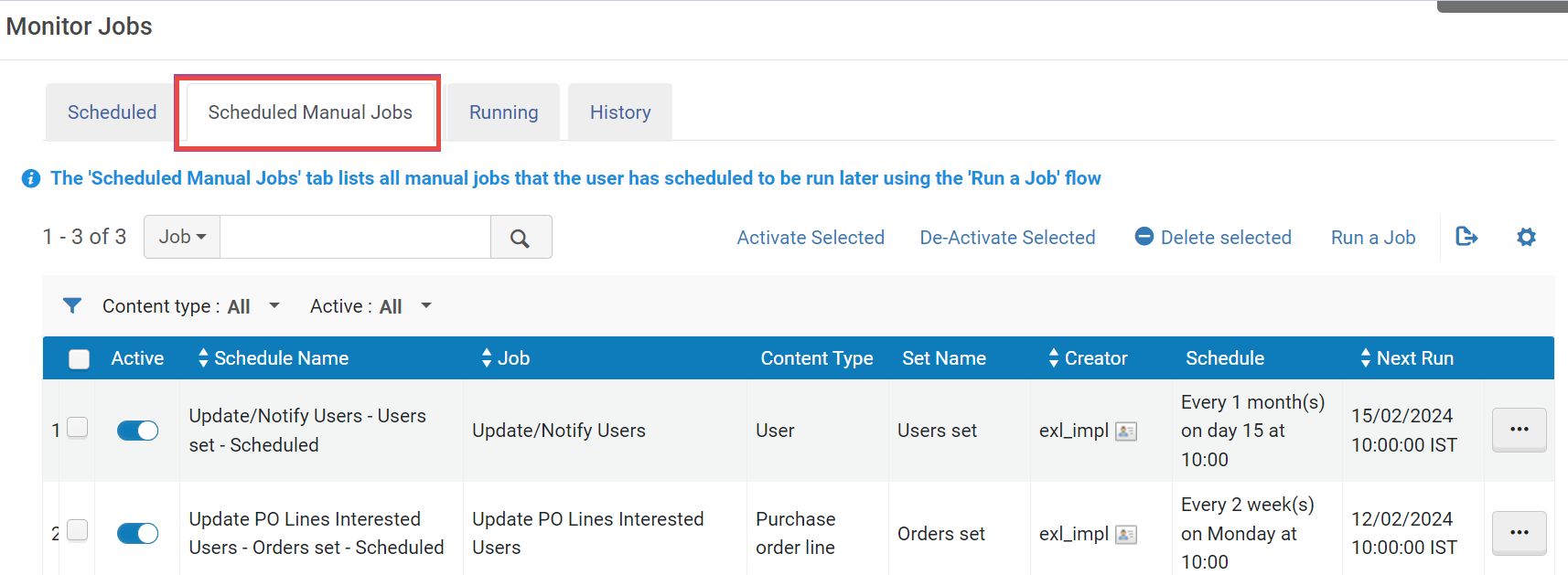Toggle Active switch for Update PO Lines job
The image size is (1568, 575).
pos(138,534)
